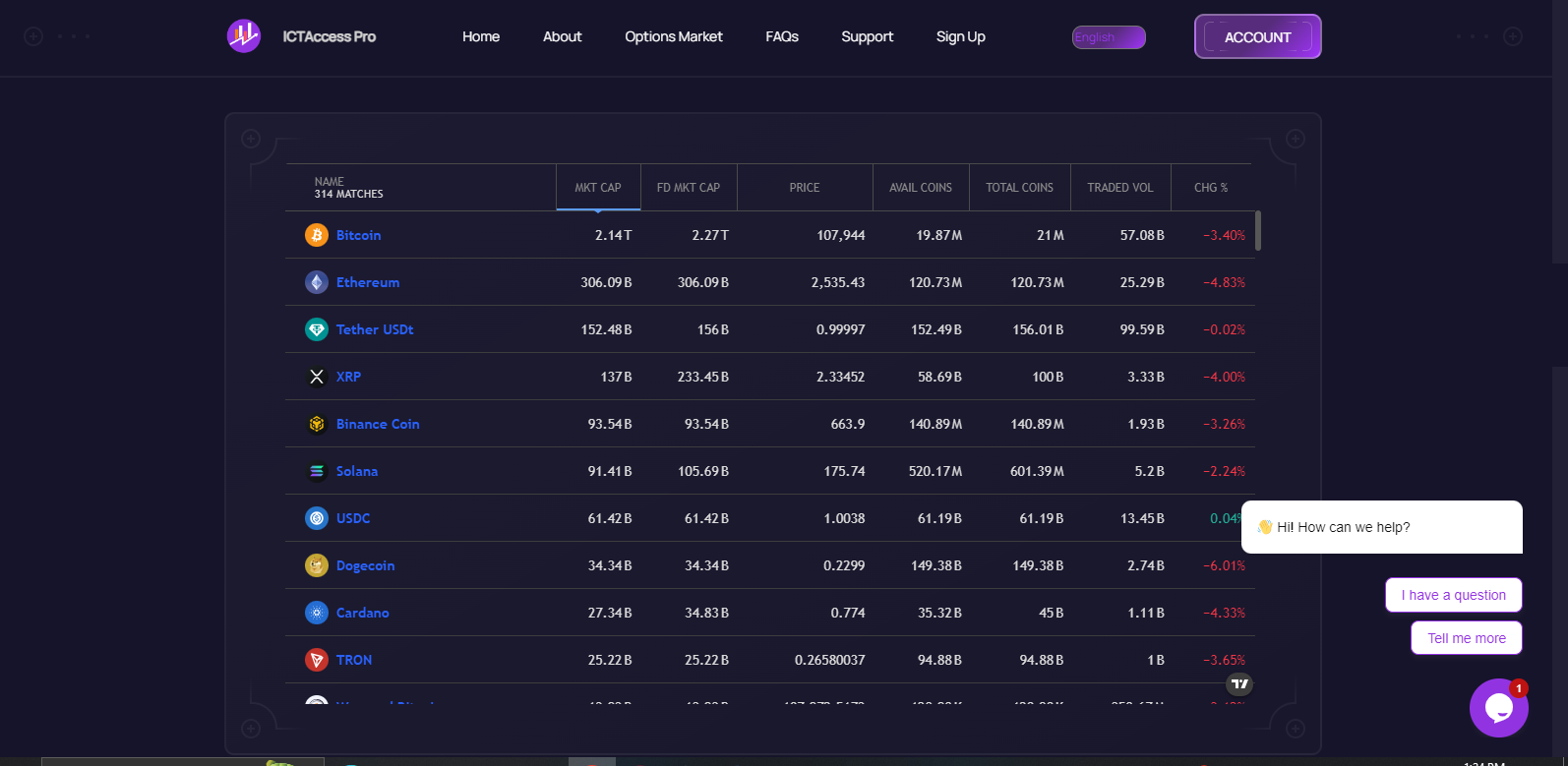
Task: Click the Tether USDt coin icon
Action: tap(317, 329)
